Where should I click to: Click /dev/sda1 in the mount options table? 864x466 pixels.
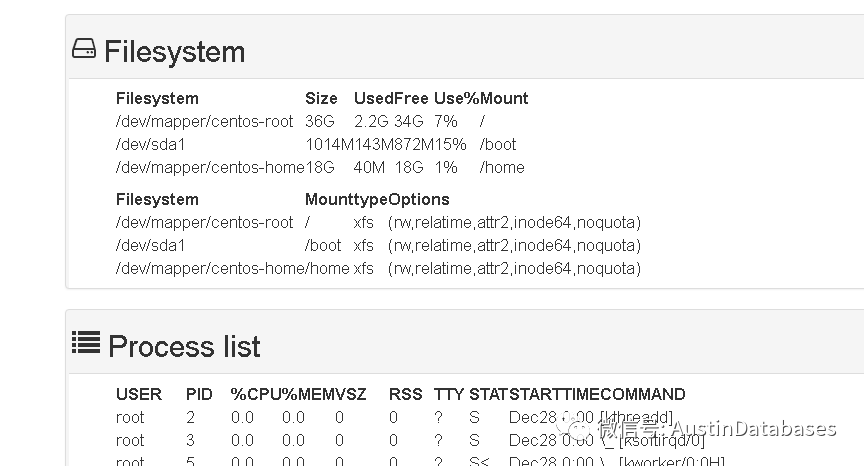coord(151,245)
